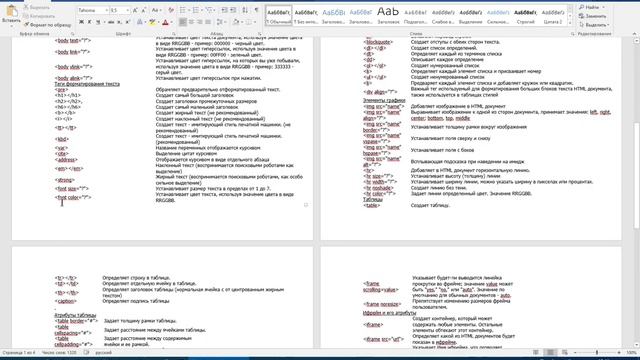This screenshot has width=640, height=360.
Task: Clear all formatting with the eraser icon
Action: [x=171, y=10]
